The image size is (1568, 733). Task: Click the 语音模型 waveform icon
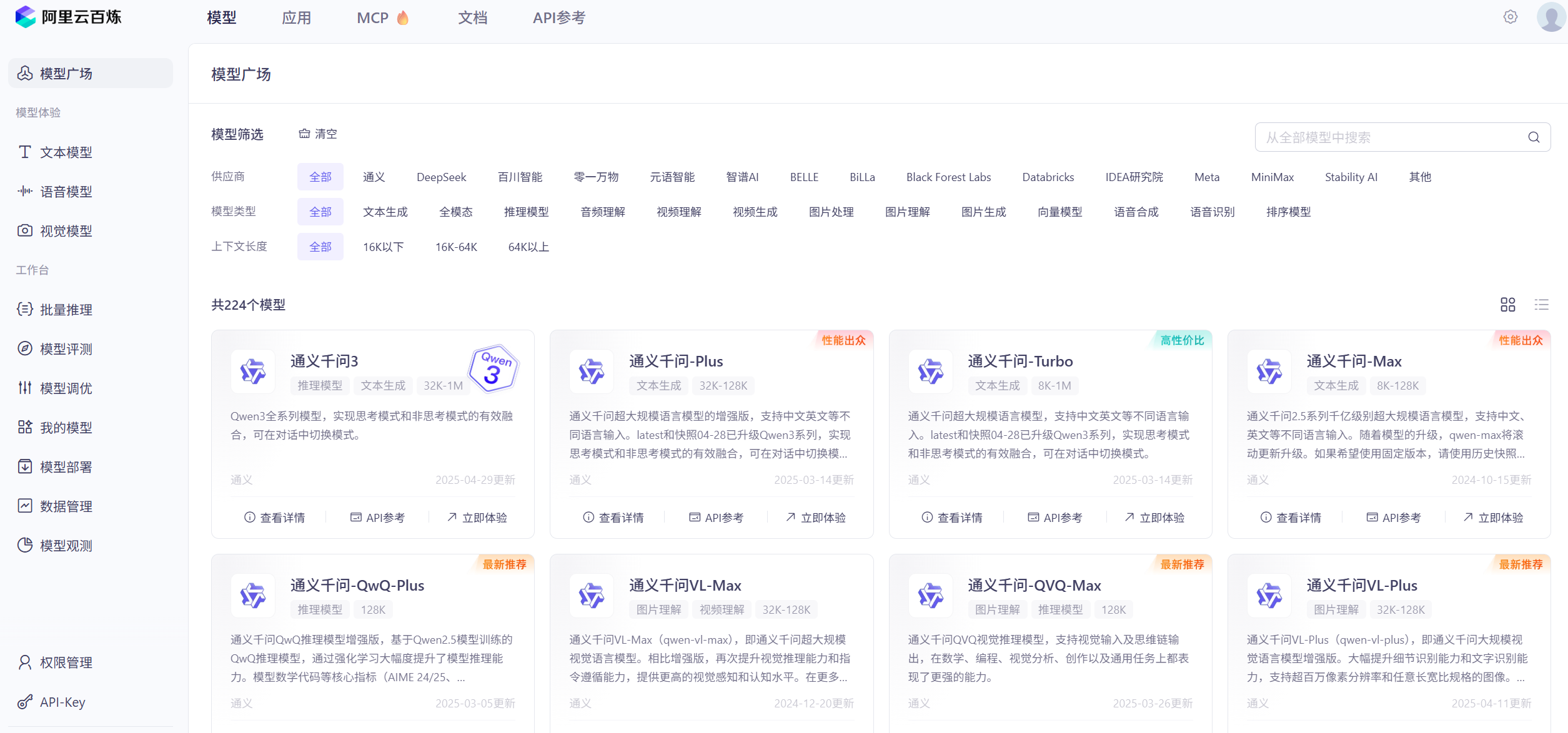coord(25,191)
